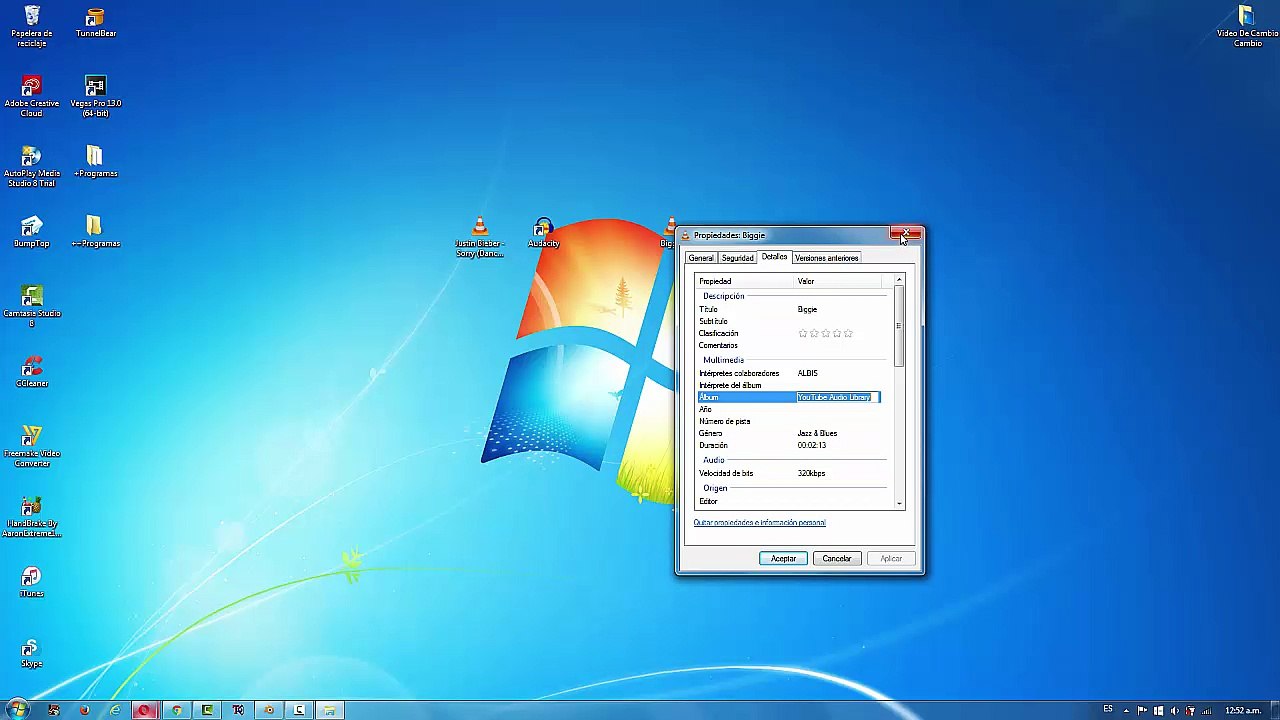The width and height of the screenshot is (1280, 720).
Task: Select the CCleaner desktop icon
Action: [x=32, y=370]
